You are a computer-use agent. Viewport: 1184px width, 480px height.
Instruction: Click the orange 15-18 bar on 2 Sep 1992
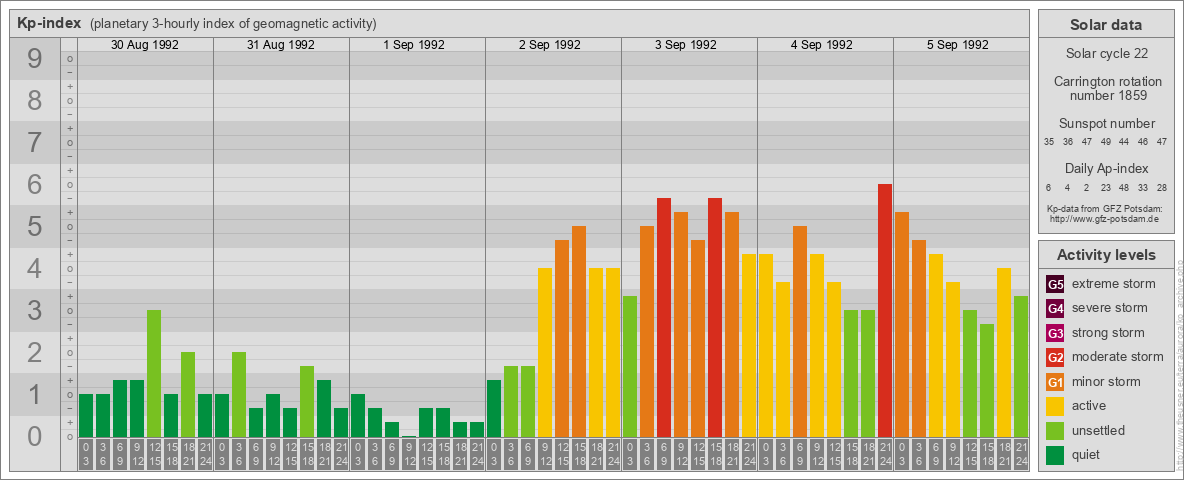point(579,331)
